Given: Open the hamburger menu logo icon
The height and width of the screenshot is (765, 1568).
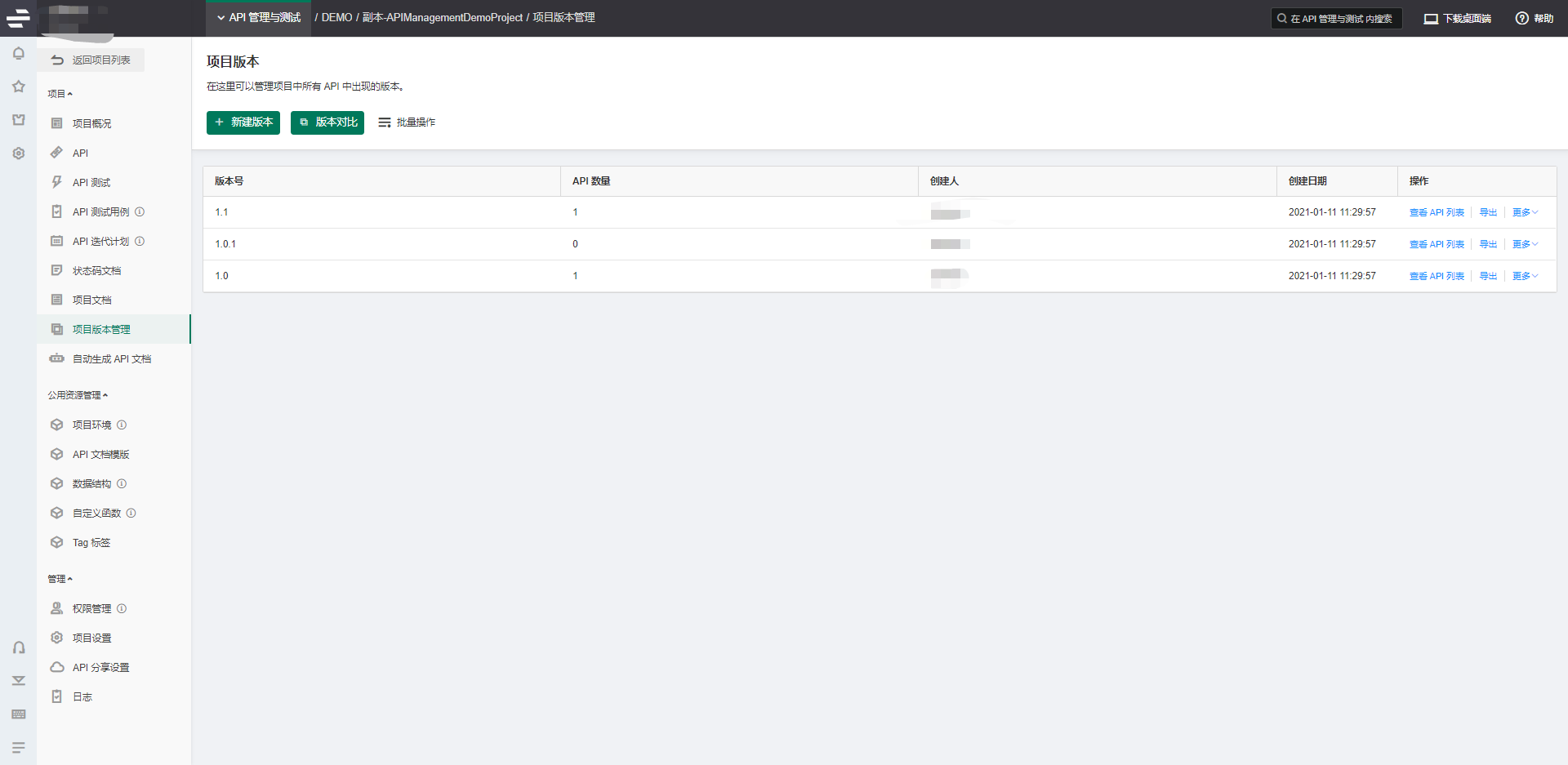Looking at the screenshot, I should tap(18, 17).
